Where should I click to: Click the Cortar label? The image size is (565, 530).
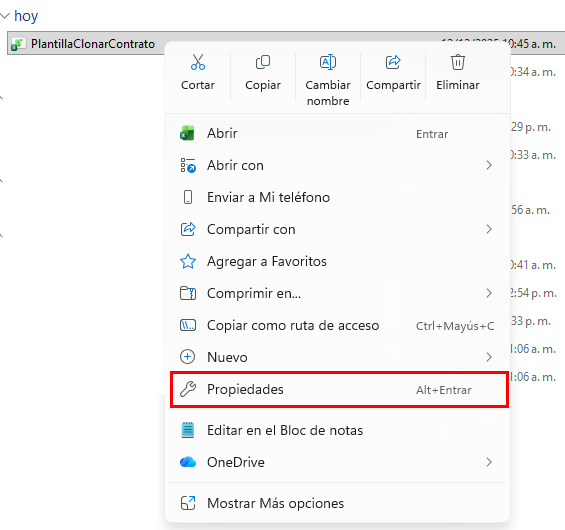click(x=198, y=85)
